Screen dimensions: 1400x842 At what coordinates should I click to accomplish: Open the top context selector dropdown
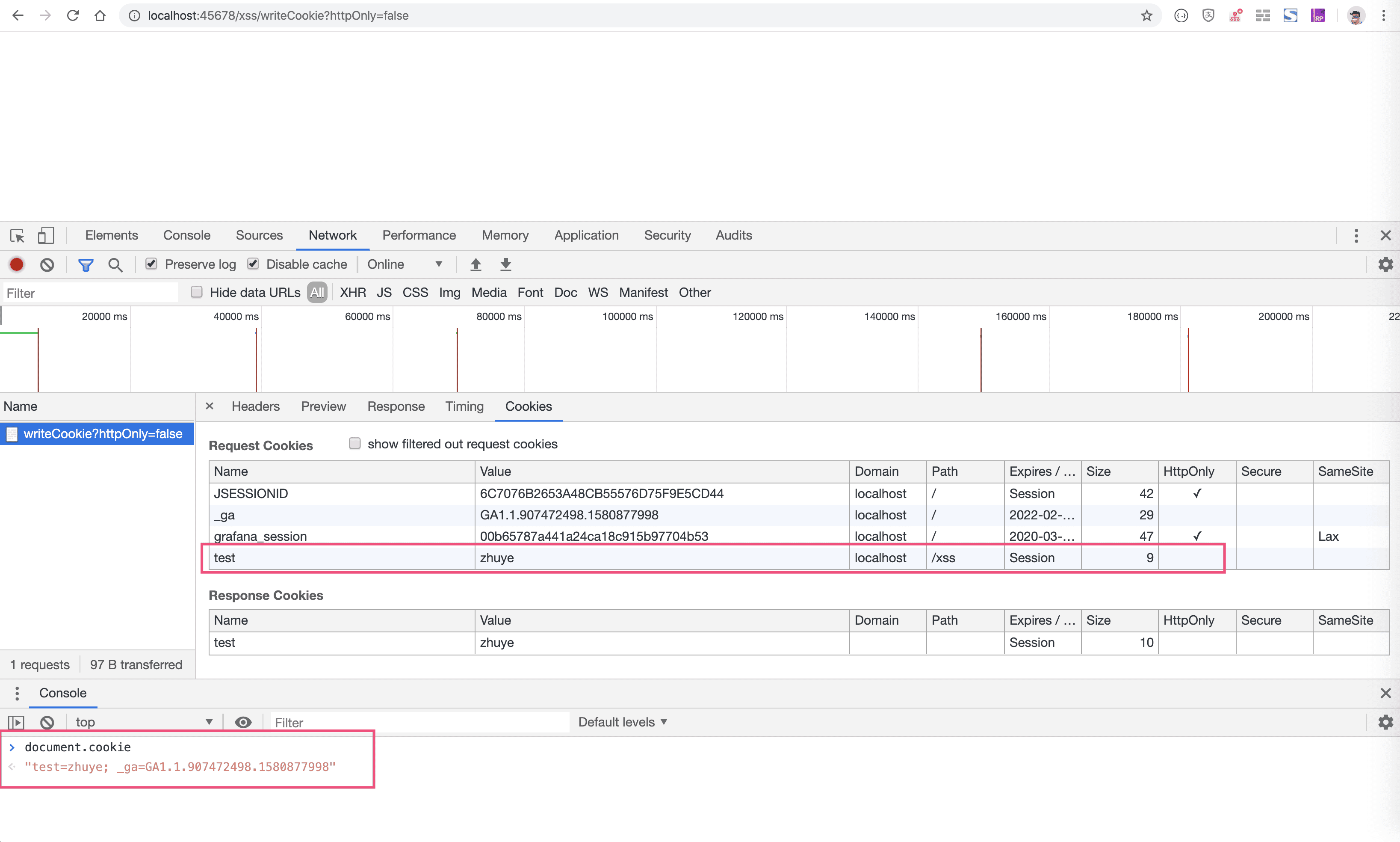pos(143,722)
